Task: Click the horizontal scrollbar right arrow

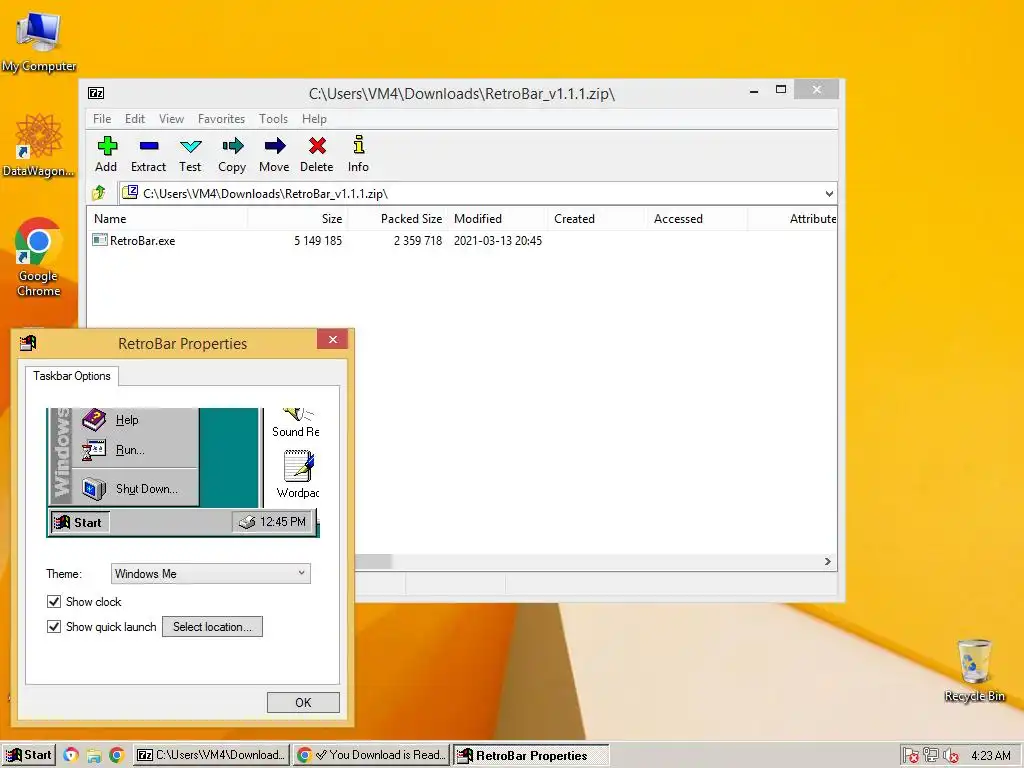Action: [828, 562]
